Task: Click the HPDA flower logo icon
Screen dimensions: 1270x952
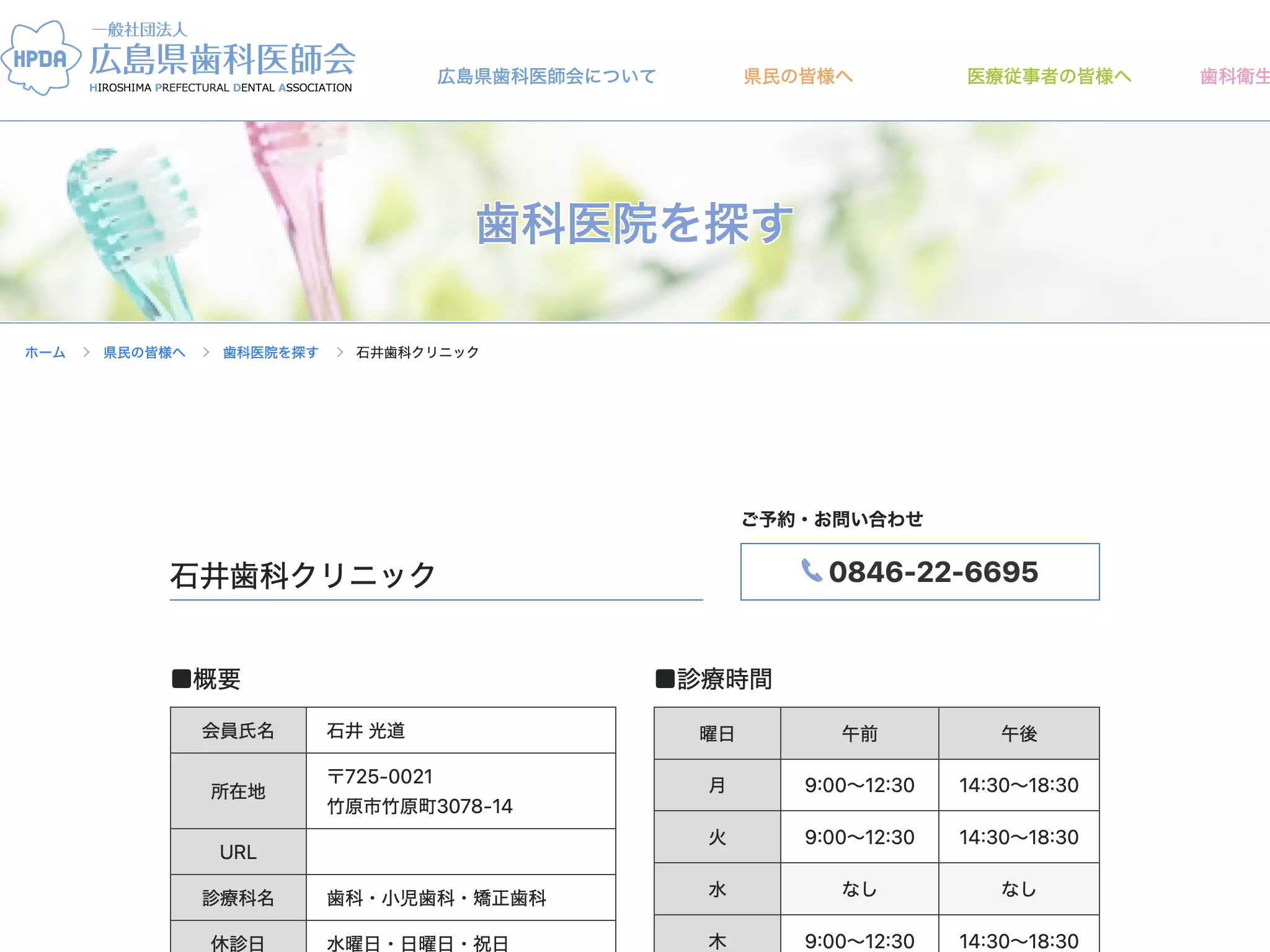Action: click(x=41, y=58)
